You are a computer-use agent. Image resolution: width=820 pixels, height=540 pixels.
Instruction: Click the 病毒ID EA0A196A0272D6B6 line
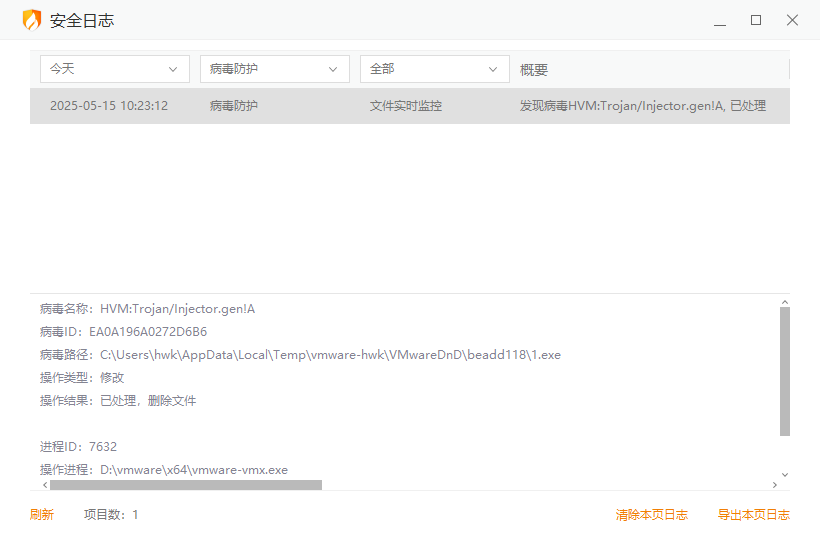tap(123, 332)
